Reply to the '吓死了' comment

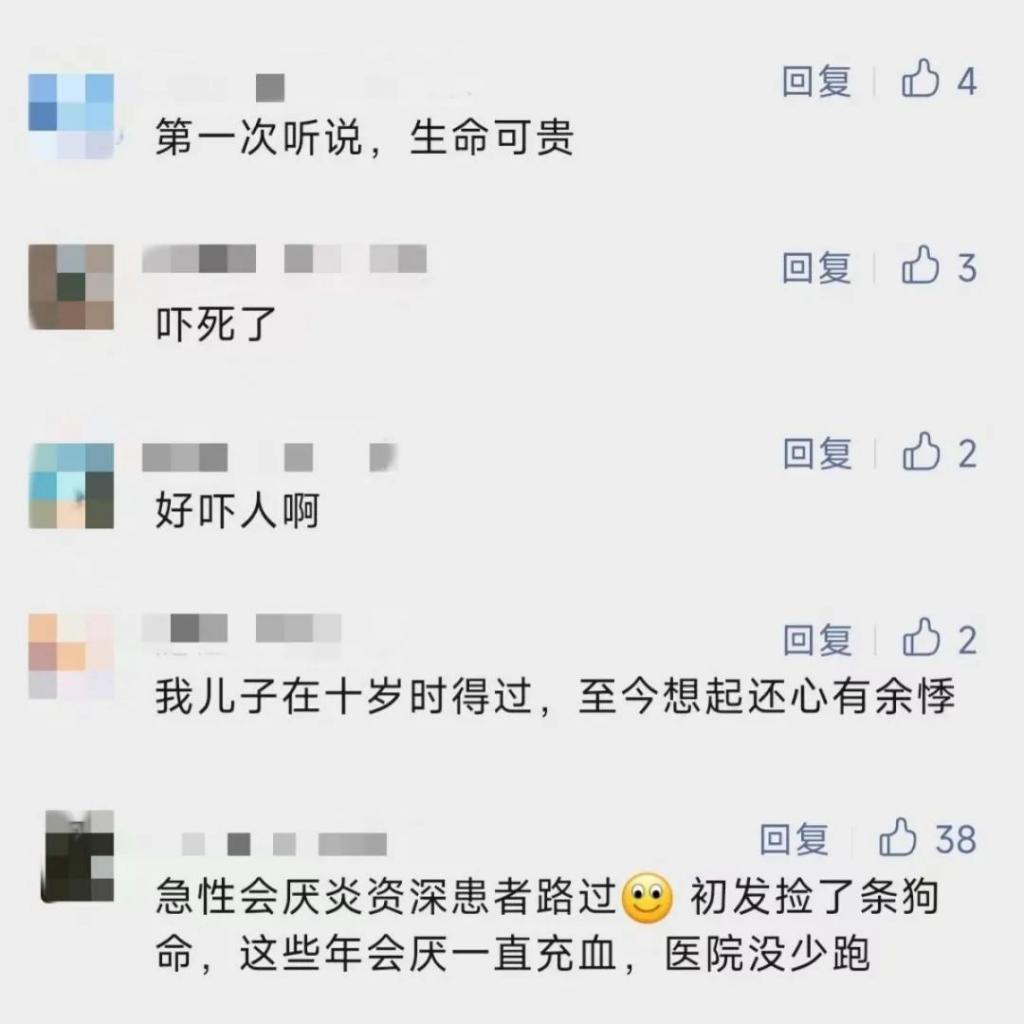pos(816,268)
